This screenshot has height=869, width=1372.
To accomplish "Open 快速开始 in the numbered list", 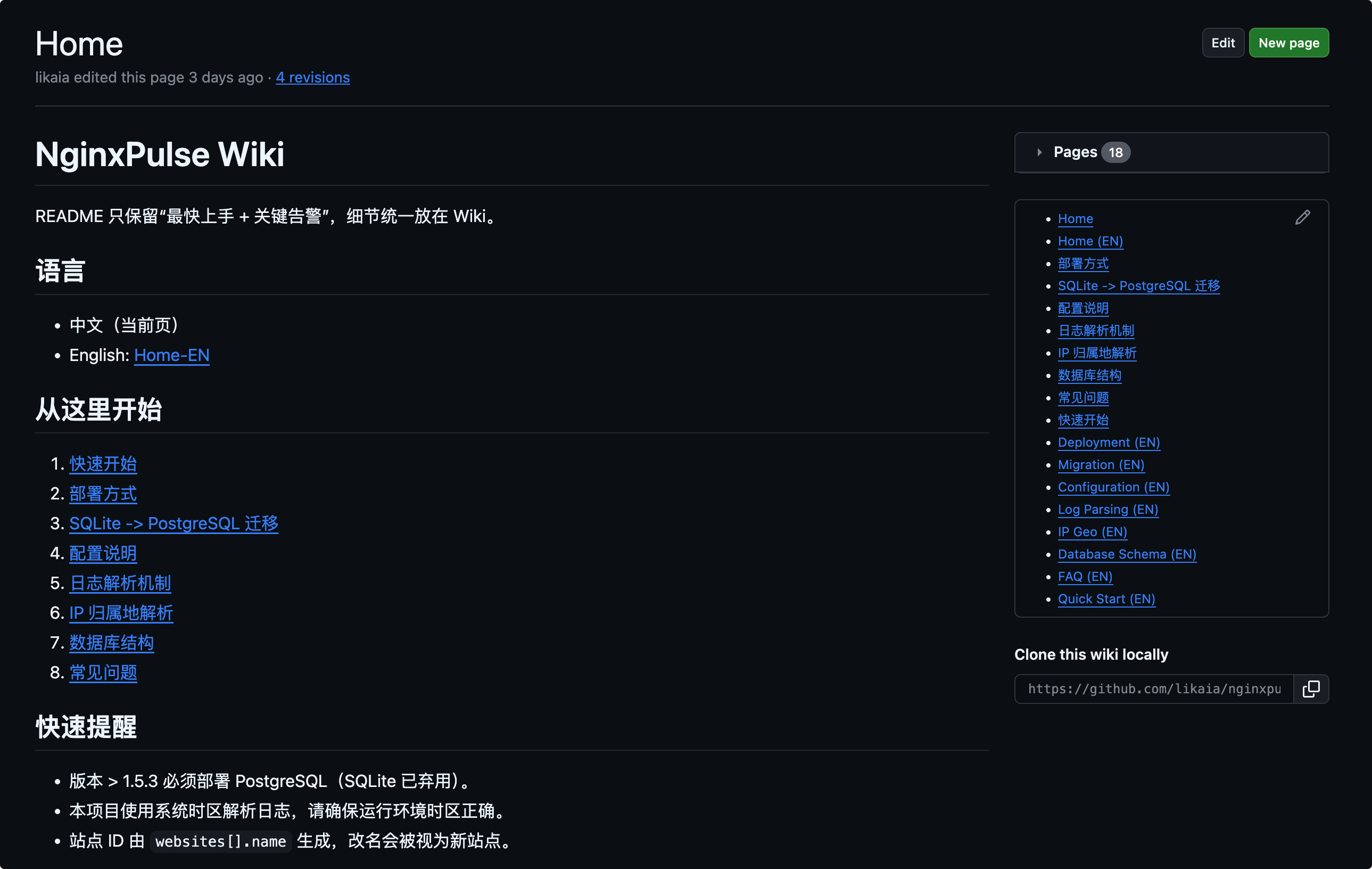I will pos(103,464).
